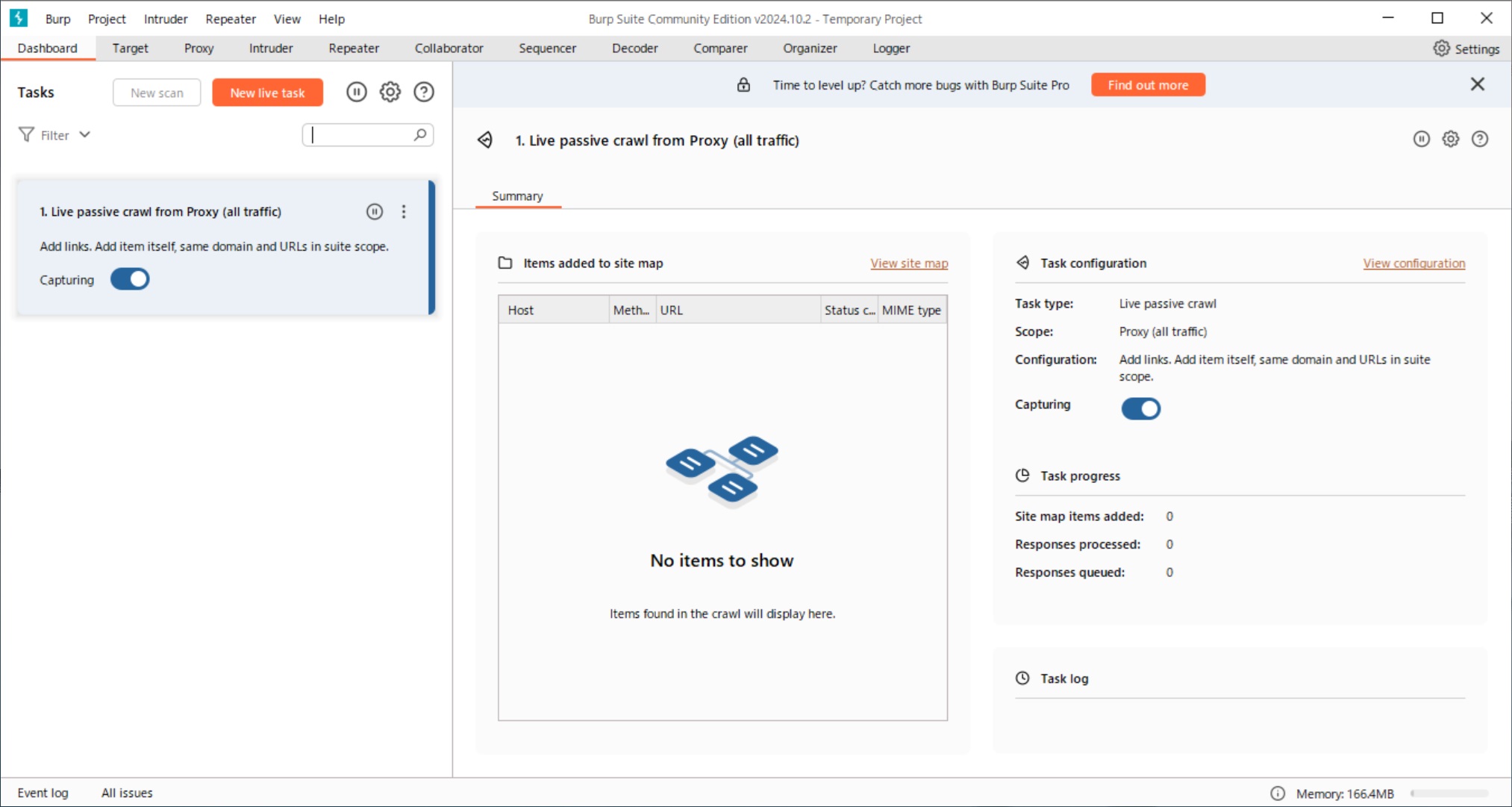1512x807 pixels.
Task: Switch to the Repeater tab
Action: tap(354, 48)
